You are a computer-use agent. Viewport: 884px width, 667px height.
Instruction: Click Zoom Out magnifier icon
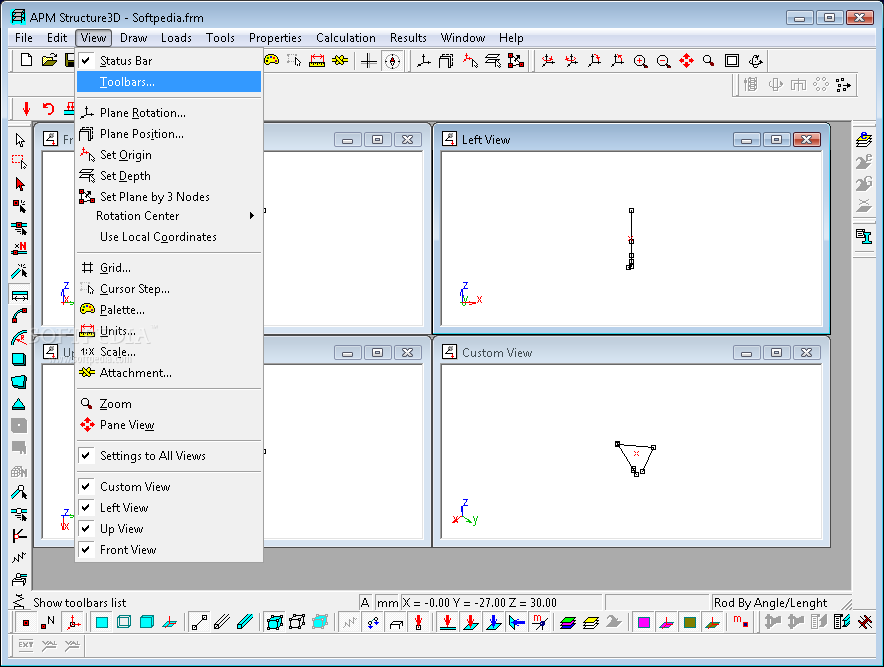pos(664,61)
